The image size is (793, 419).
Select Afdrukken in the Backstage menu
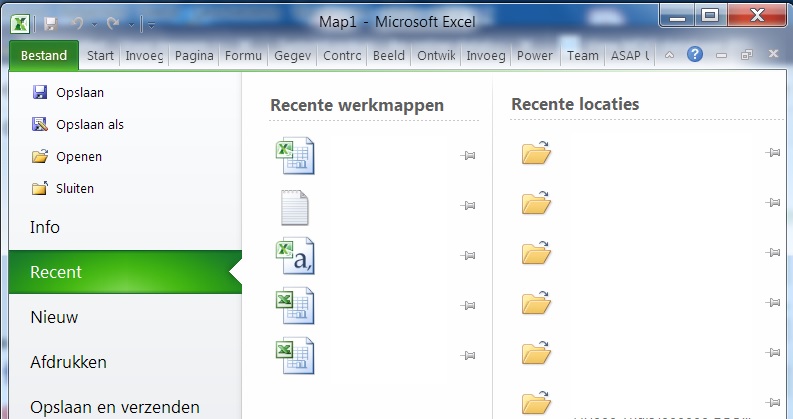68,362
